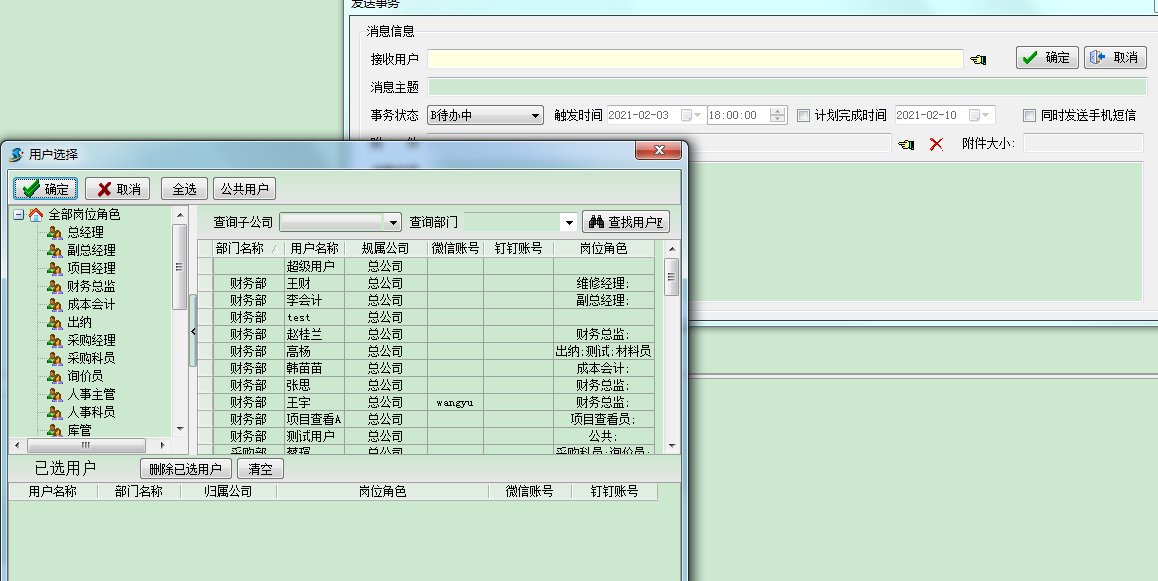Open the 事务状态 dropdown
This screenshot has height=581, width=1158.
[535, 115]
